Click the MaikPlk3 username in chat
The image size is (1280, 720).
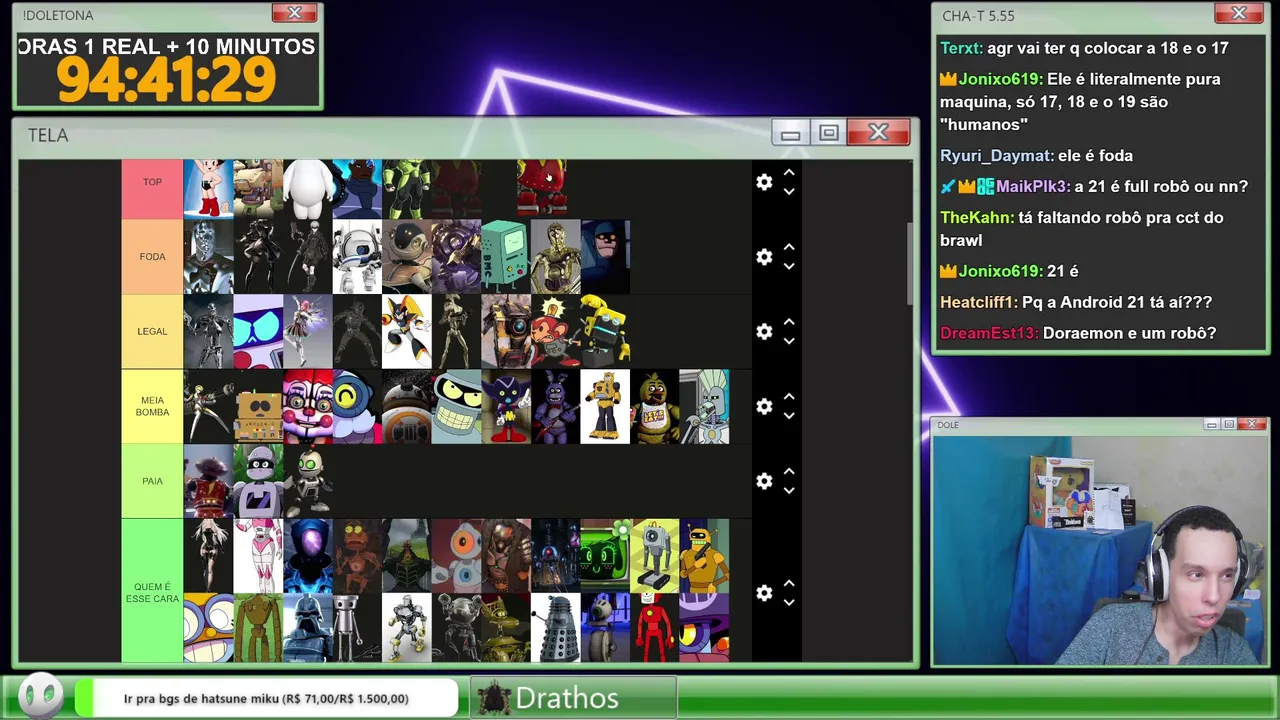pyautogui.click(x=1032, y=187)
